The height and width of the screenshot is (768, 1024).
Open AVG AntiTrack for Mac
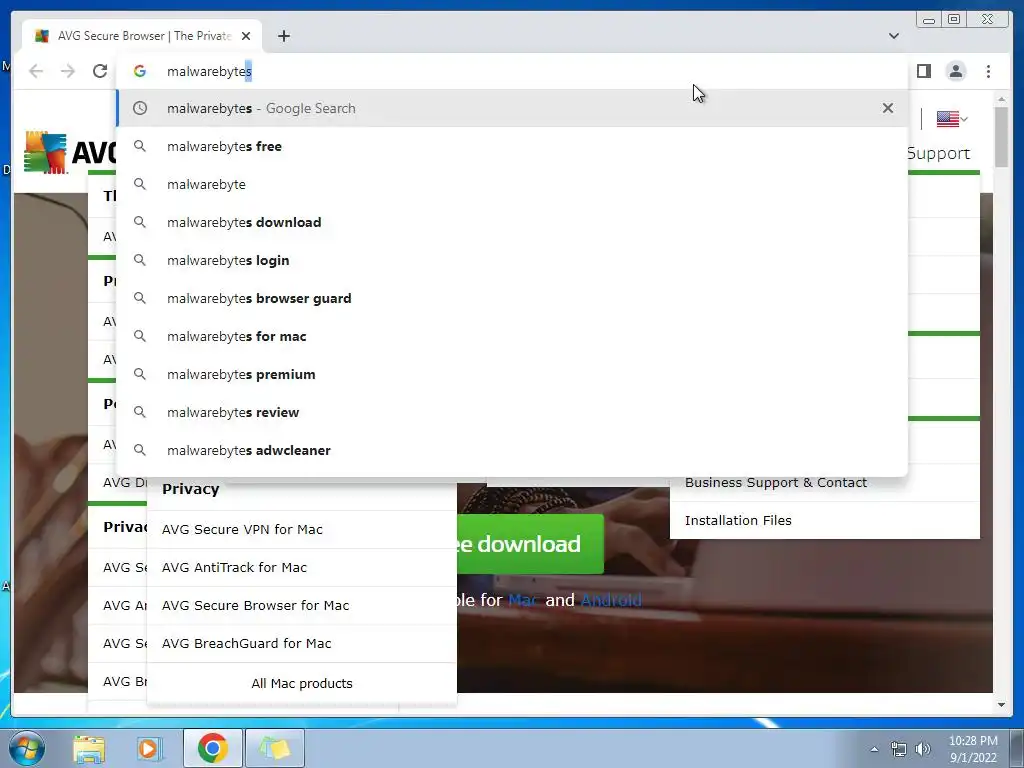pyautogui.click(x=234, y=568)
